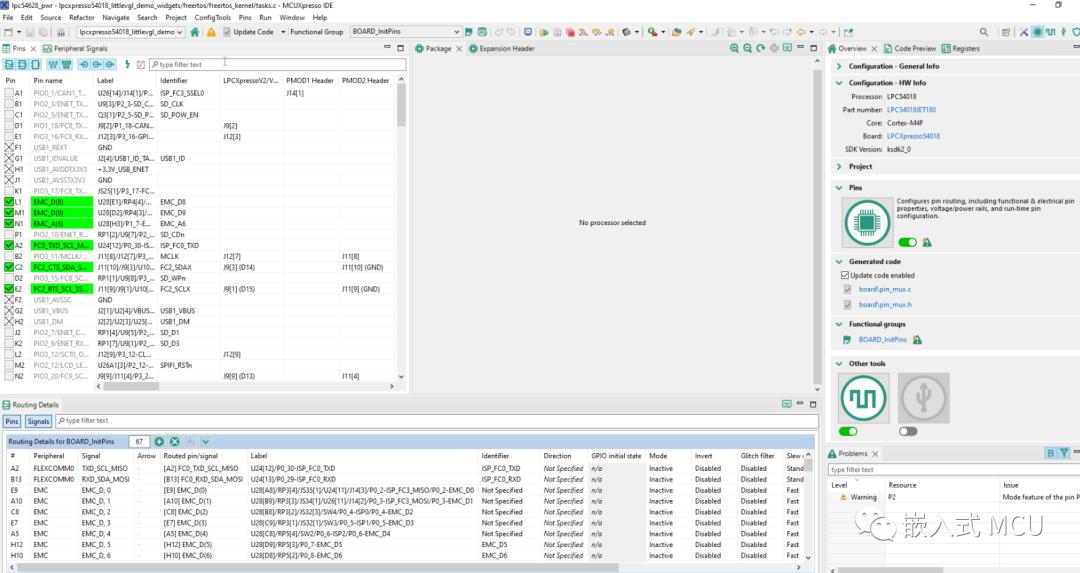Viewport: 1080px width, 573px height.
Task: Toggle the Clocks tool enable switch
Action: click(x=848, y=431)
